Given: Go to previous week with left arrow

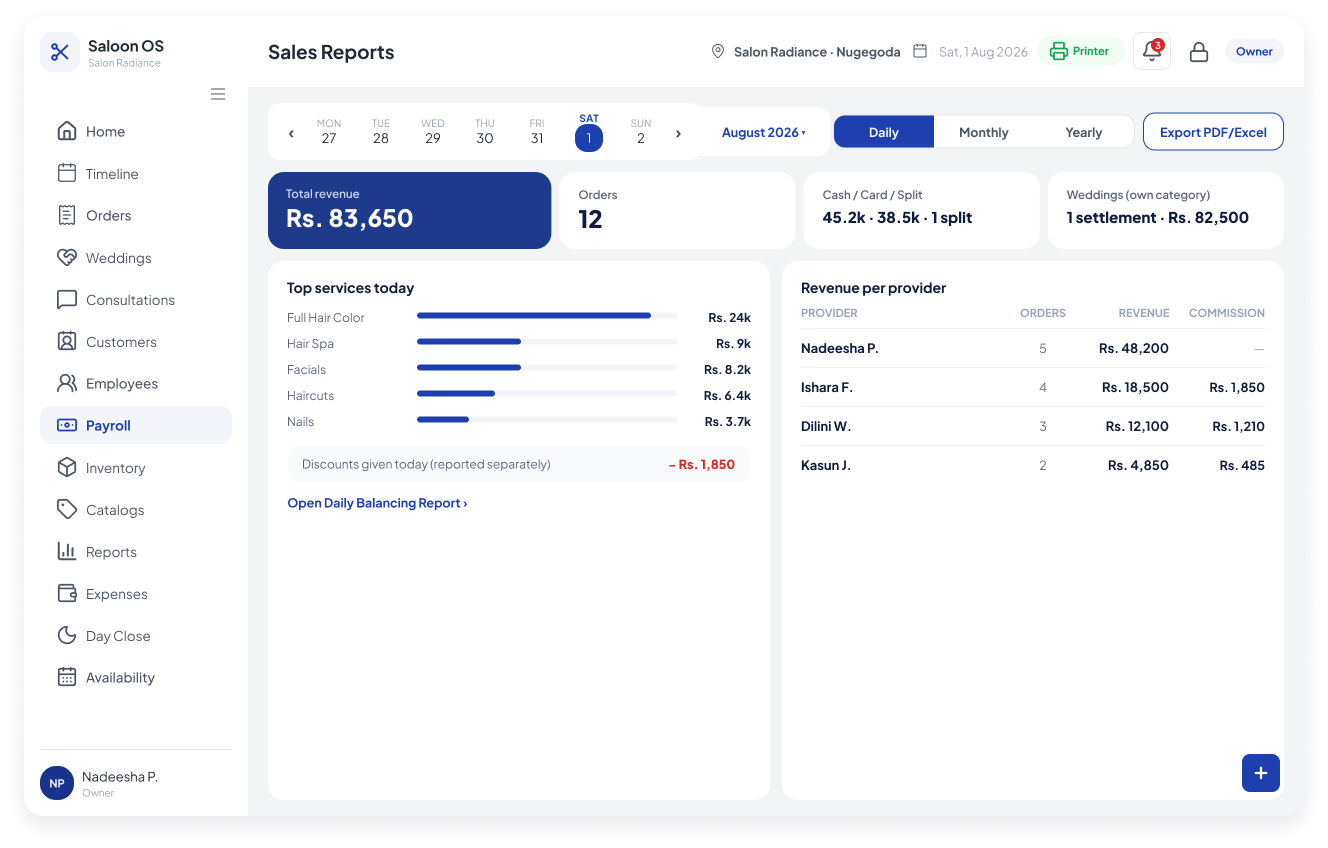Looking at the screenshot, I should coord(291,133).
